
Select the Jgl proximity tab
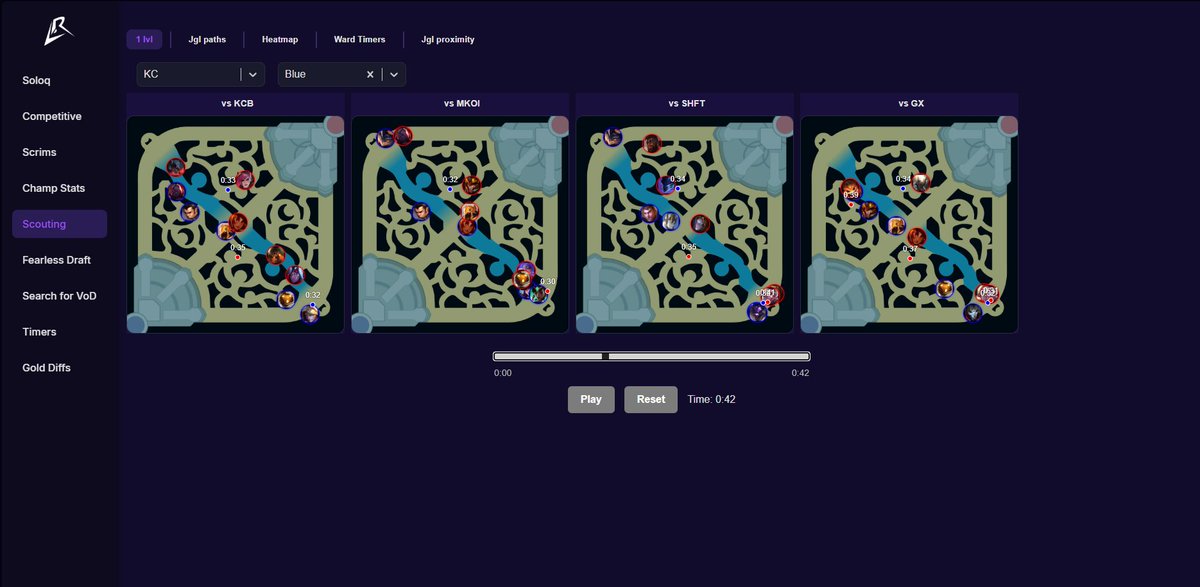click(x=448, y=40)
